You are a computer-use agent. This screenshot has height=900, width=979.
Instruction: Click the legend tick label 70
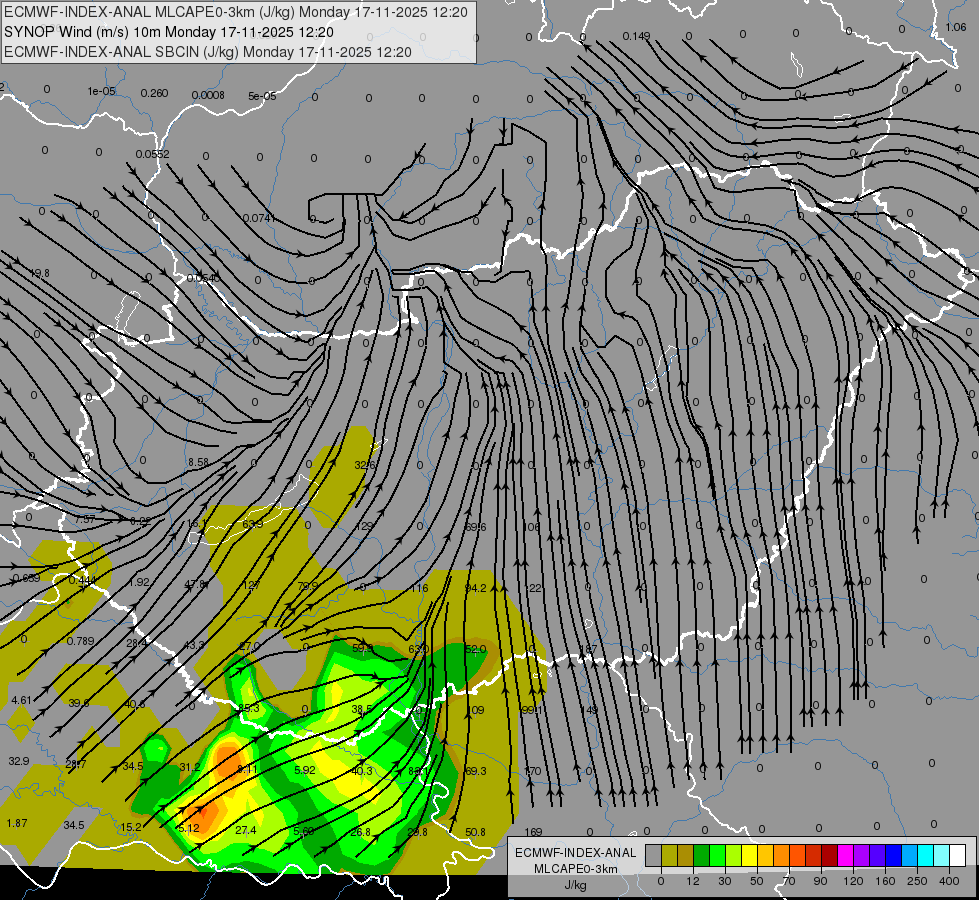789,881
